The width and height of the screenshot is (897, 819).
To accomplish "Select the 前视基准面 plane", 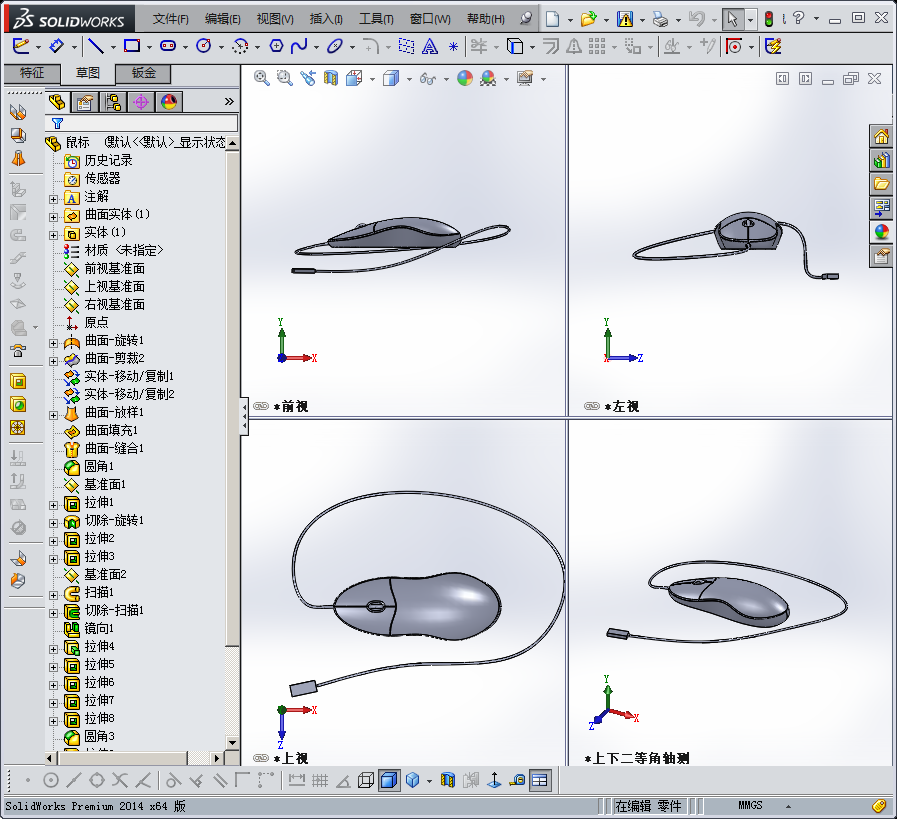I will [x=114, y=268].
